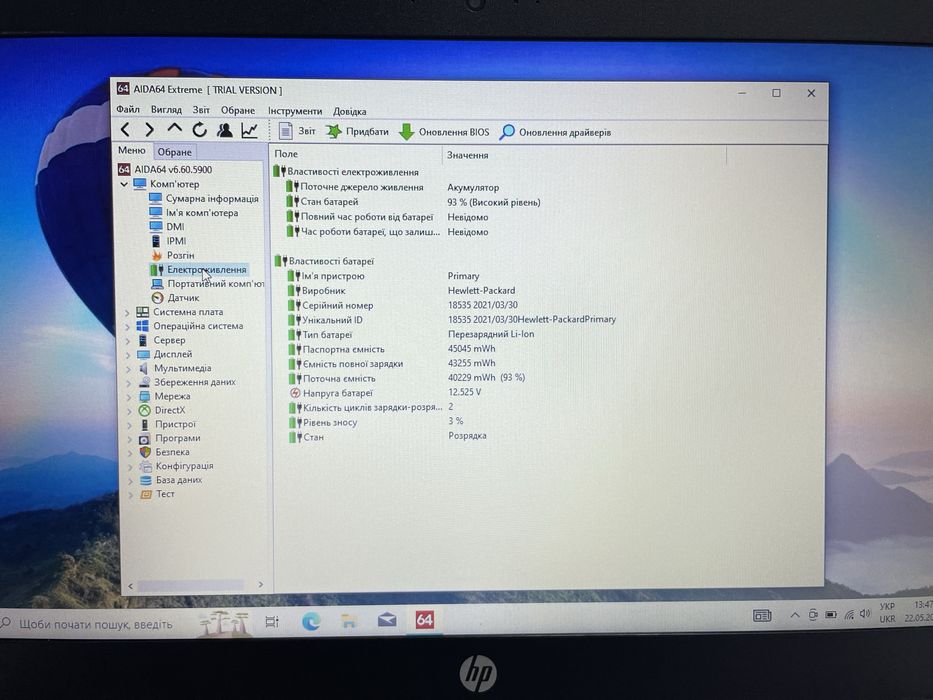The image size is (933, 700).
Task: Open the graph chart toolbar icon
Action: click(x=249, y=130)
